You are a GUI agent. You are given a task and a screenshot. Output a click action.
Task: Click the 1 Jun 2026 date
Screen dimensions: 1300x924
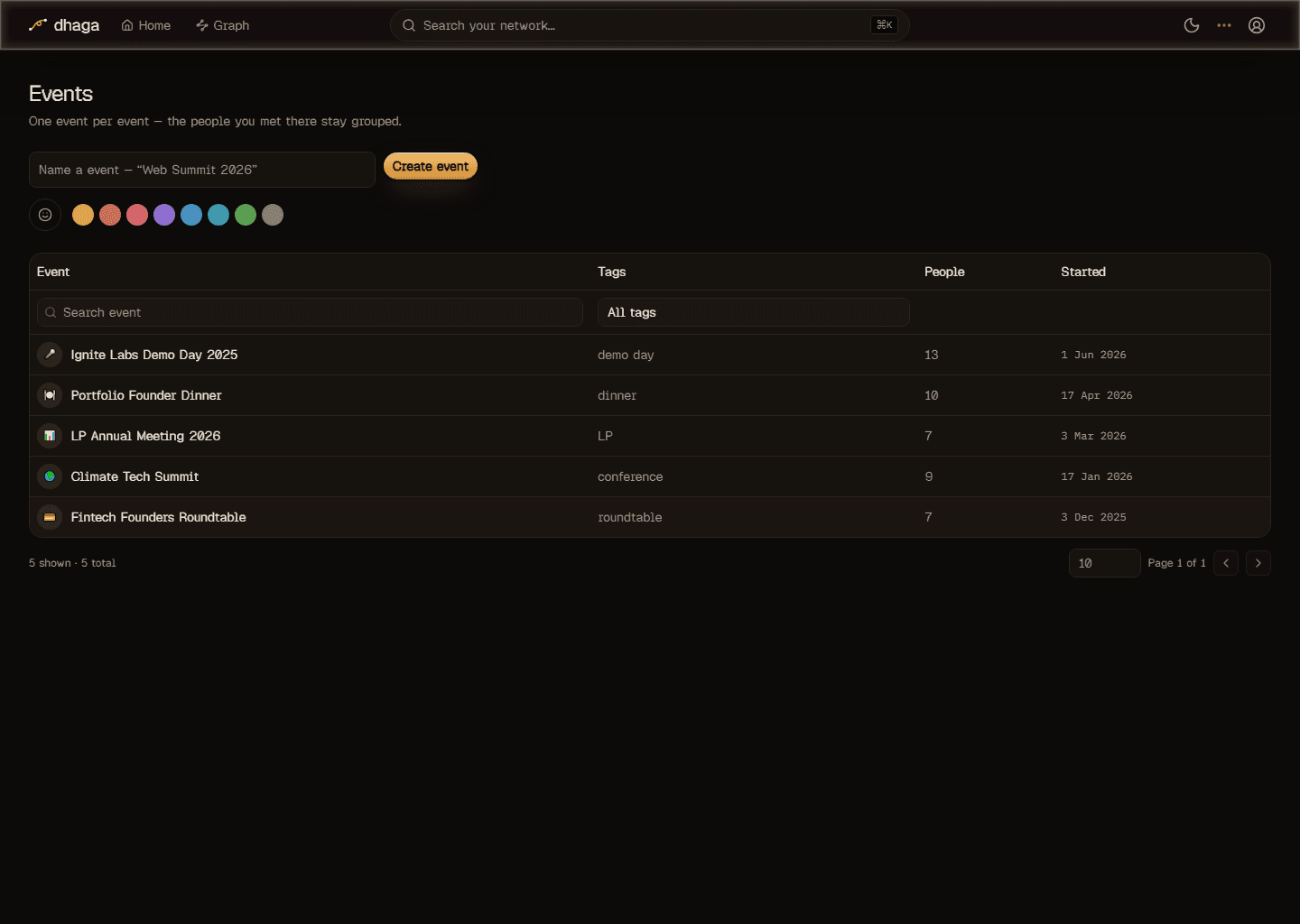1093,355
